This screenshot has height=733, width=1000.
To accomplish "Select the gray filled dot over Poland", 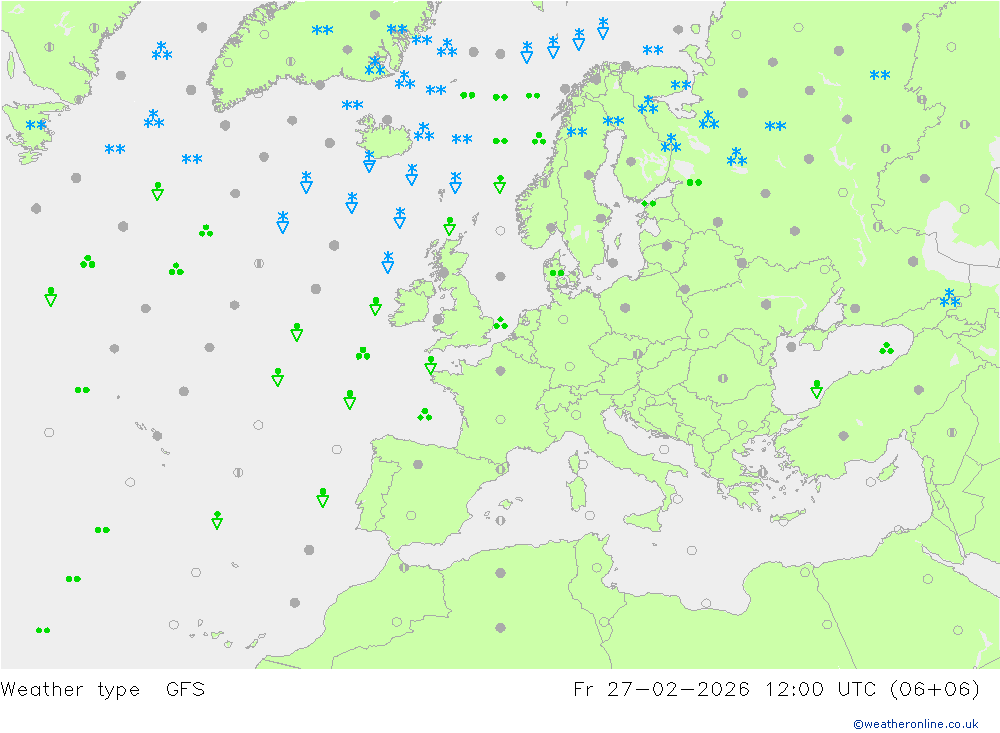I will [x=625, y=307].
